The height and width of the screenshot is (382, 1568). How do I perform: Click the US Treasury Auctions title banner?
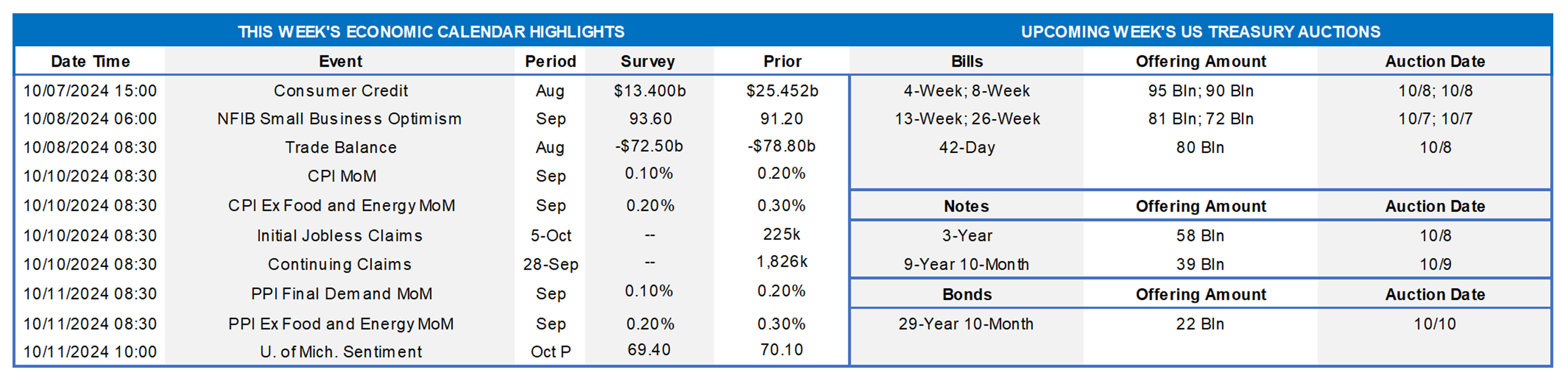(x=1201, y=32)
